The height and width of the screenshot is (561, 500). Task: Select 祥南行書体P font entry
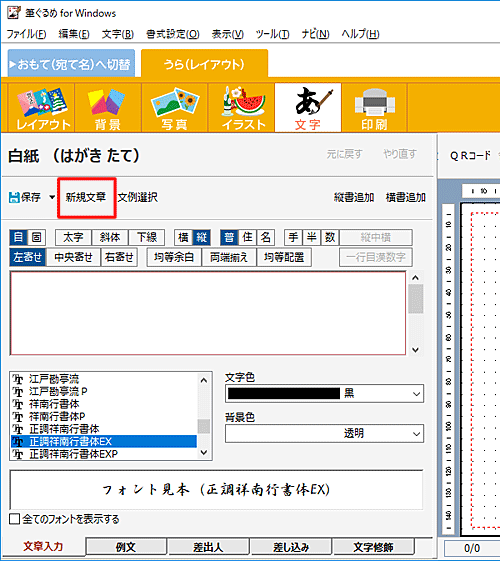click(x=104, y=416)
